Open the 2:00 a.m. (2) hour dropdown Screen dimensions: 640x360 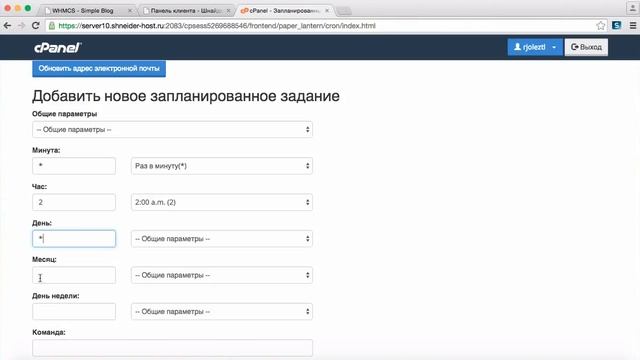[222, 202]
